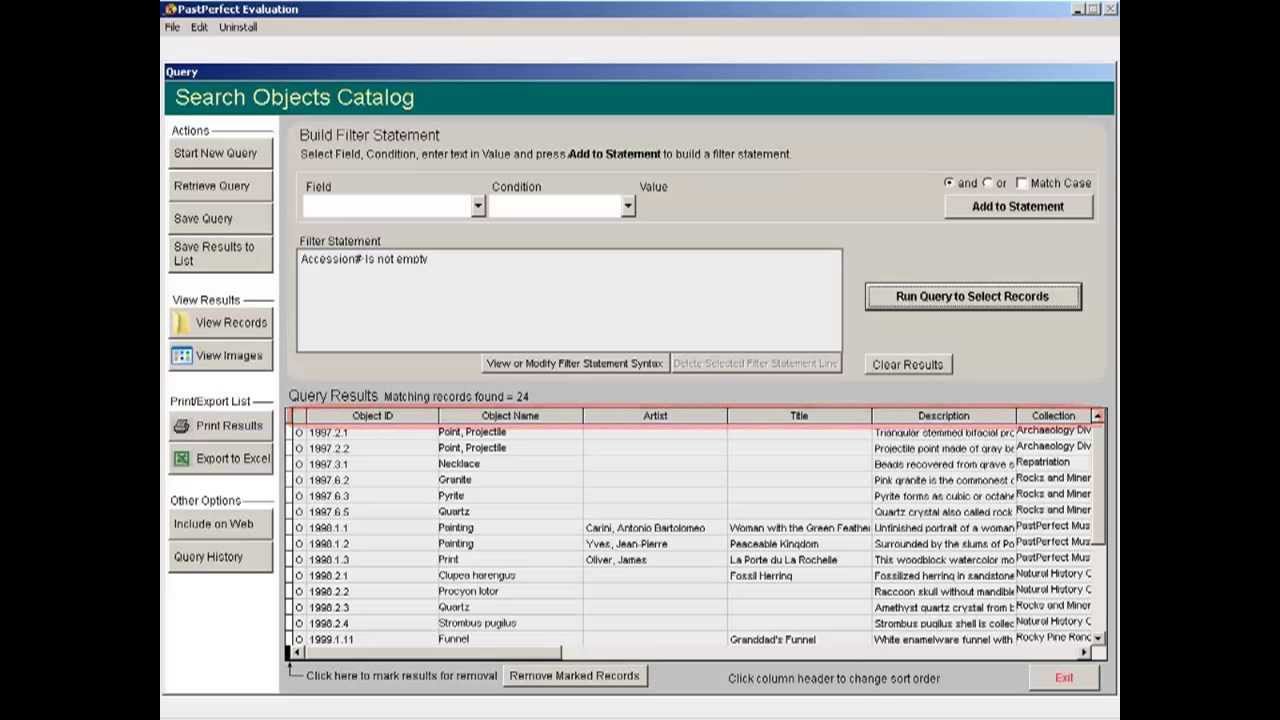This screenshot has width=1280, height=720.
Task: Select the 'and' radio button
Action: point(949,183)
